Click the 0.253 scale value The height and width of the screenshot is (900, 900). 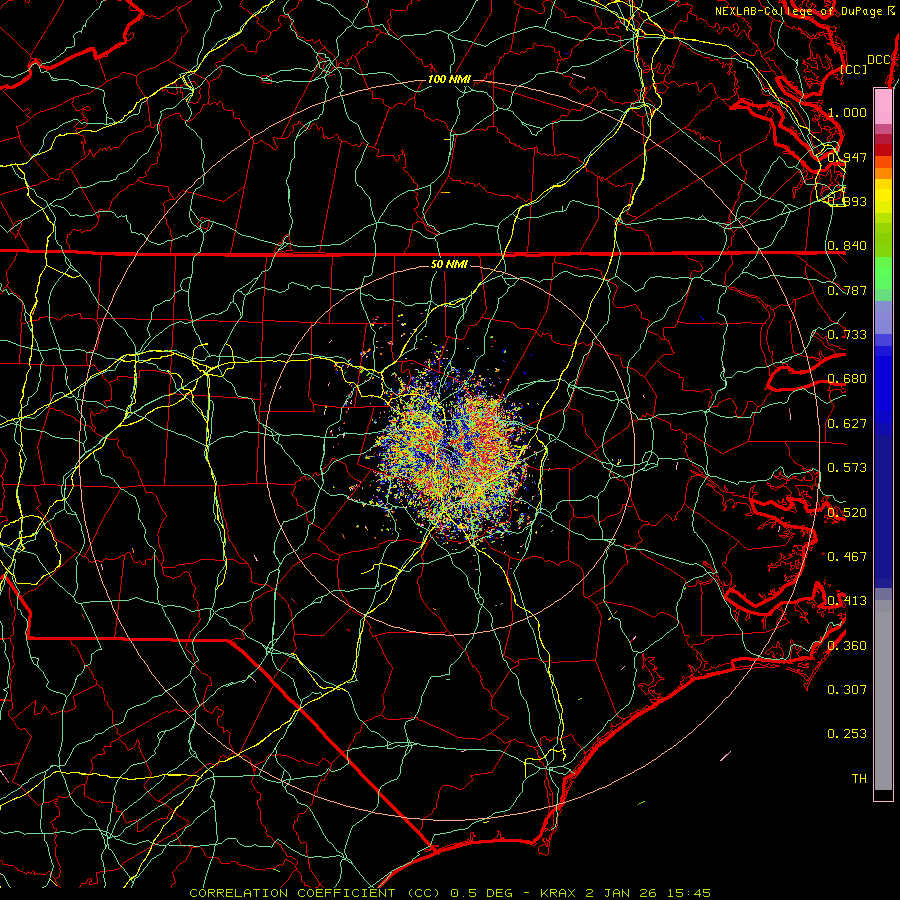(x=847, y=734)
